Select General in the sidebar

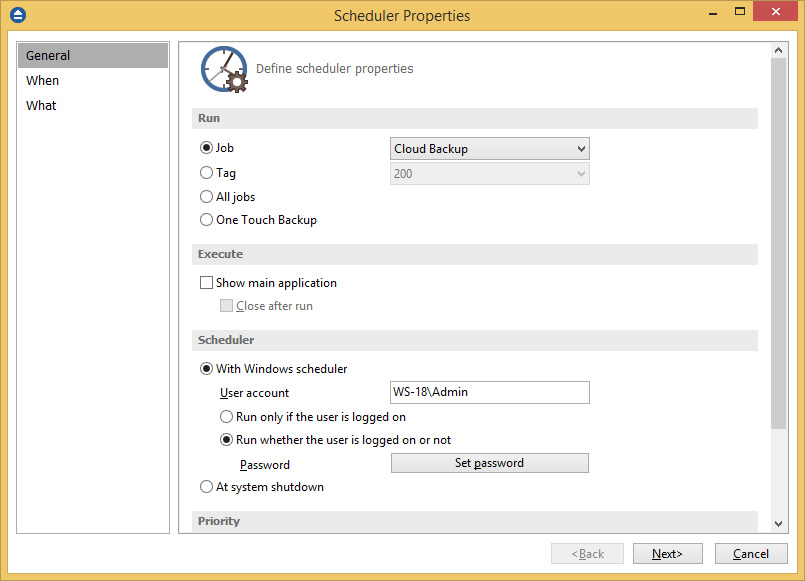coord(47,55)
